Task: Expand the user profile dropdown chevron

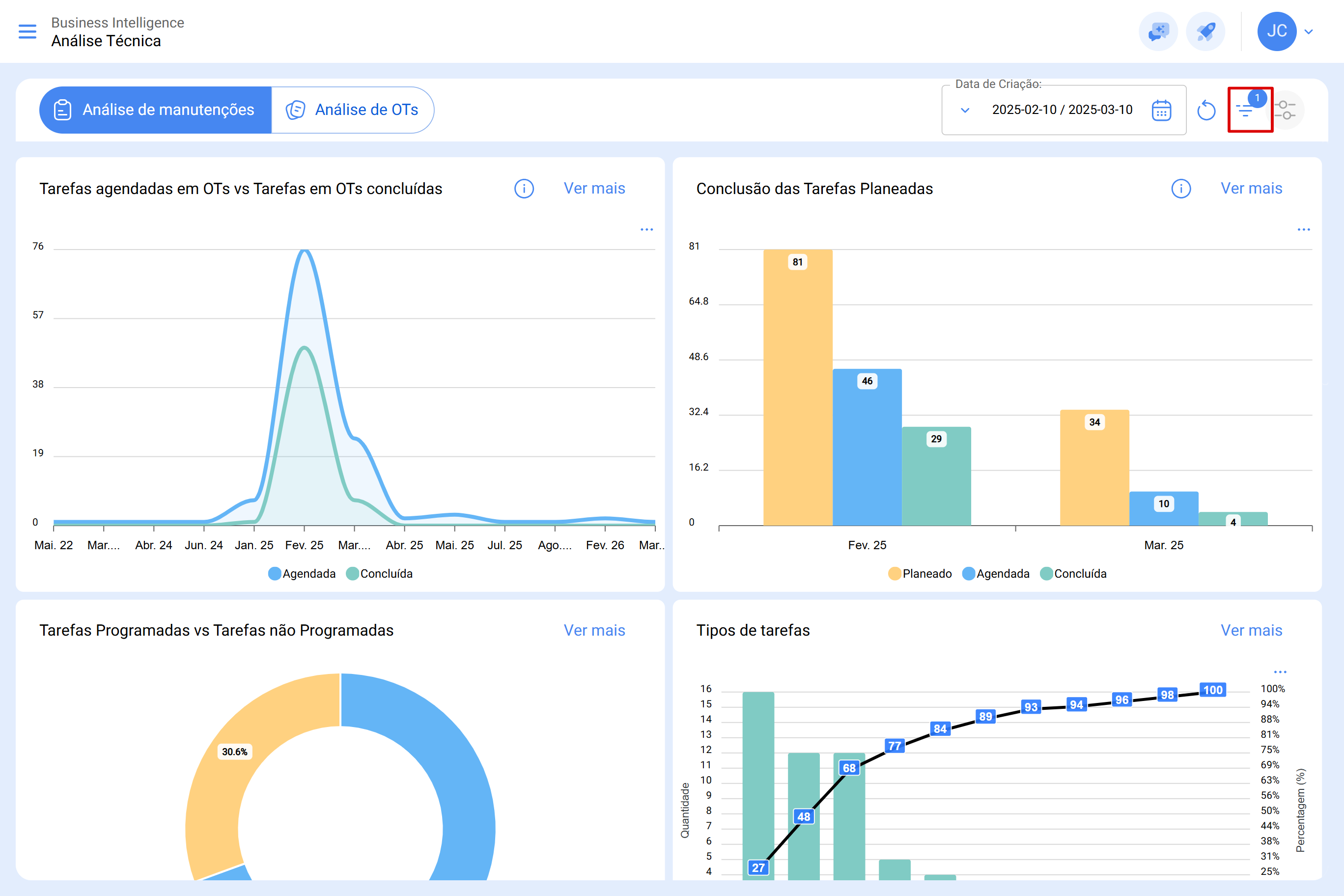Action: tap(1309, 32)
